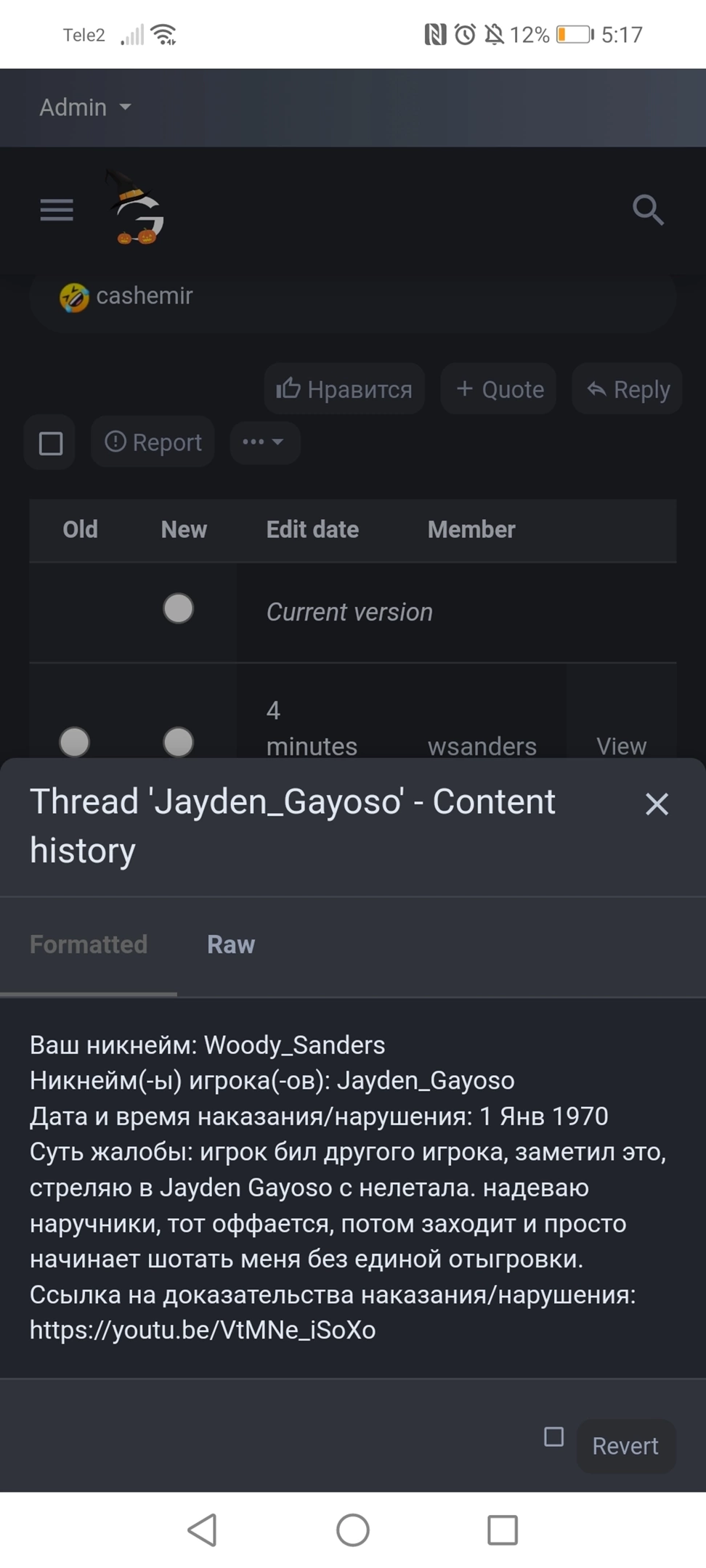This screenshot has height=1568, width=706.
Task: Open the search magnifier icon
Action: point(647,211)
